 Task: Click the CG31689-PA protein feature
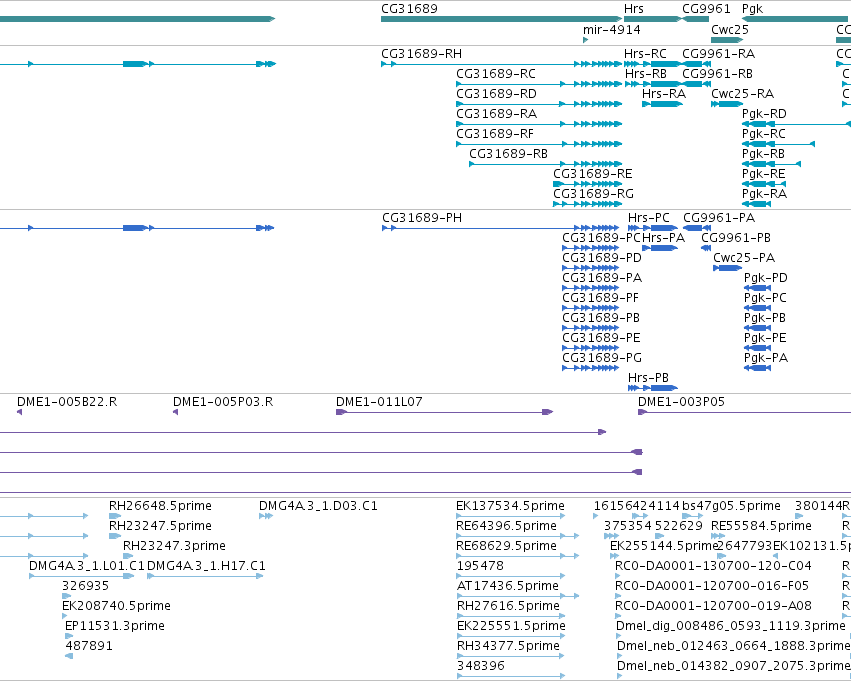(x=590, y=288)
